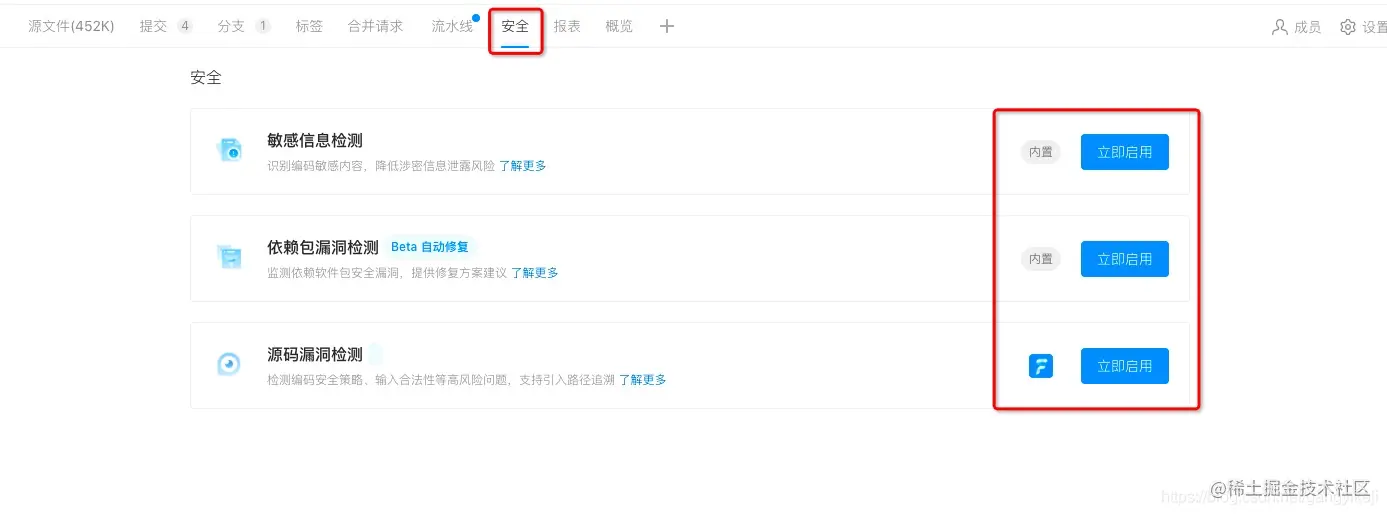Click the blue F provider logo icon

tap(1041, 366)
